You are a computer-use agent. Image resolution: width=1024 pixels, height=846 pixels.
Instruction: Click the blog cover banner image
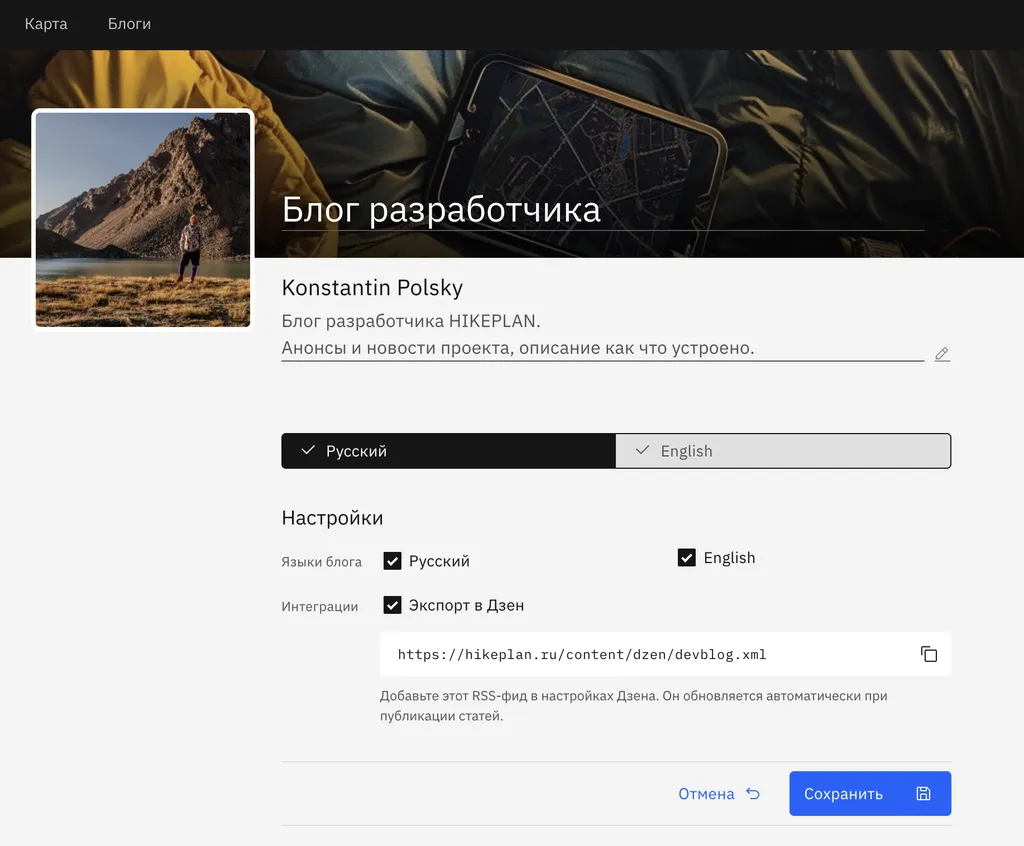click(640, 120)
